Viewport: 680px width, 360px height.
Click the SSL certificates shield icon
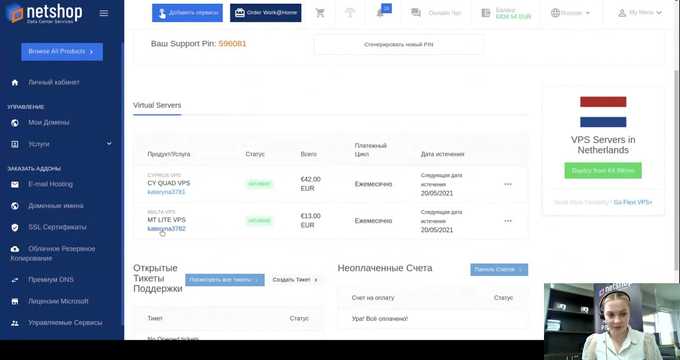click(x=15, y=227)
